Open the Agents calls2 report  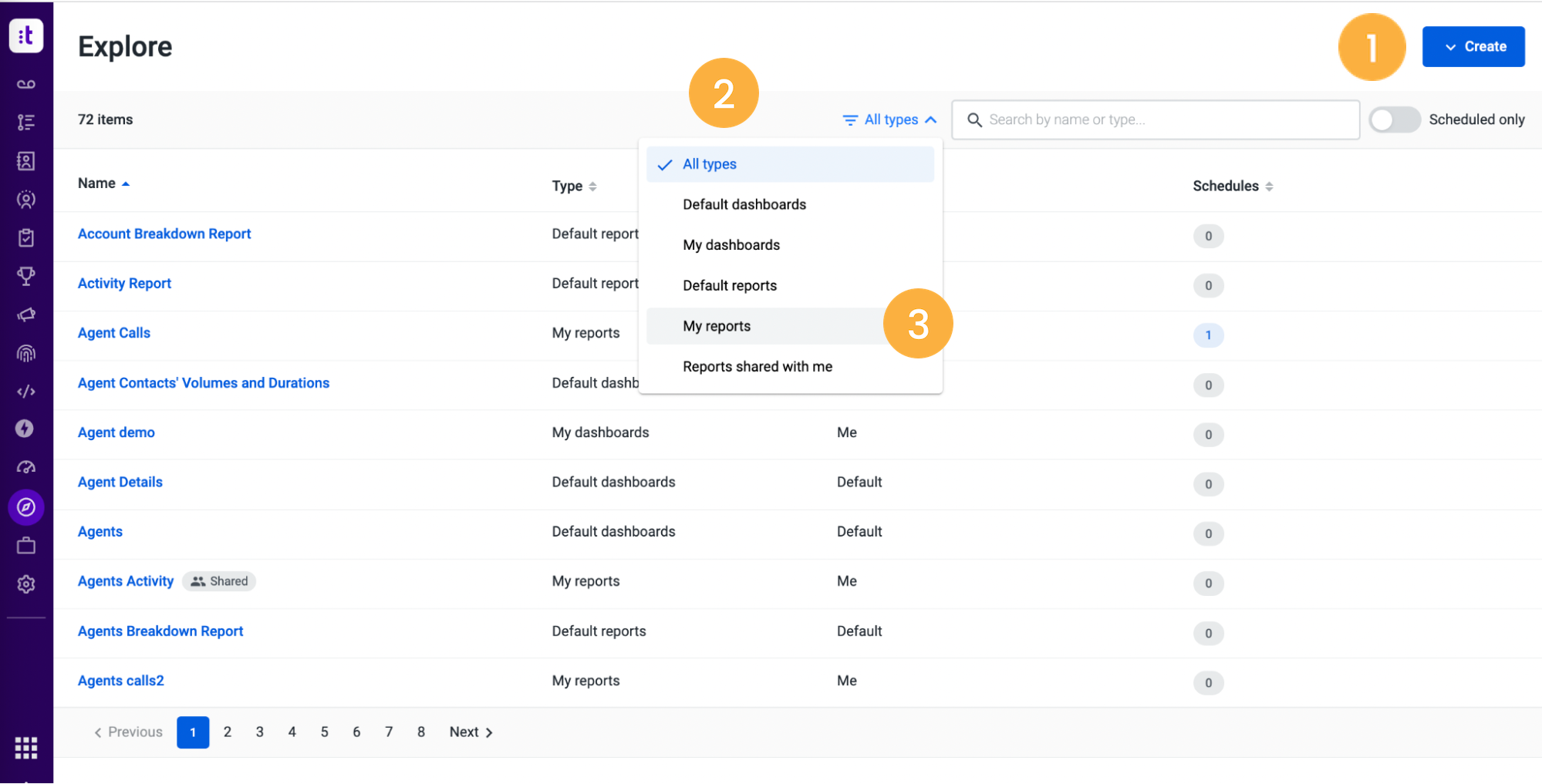tap(121, 681)
